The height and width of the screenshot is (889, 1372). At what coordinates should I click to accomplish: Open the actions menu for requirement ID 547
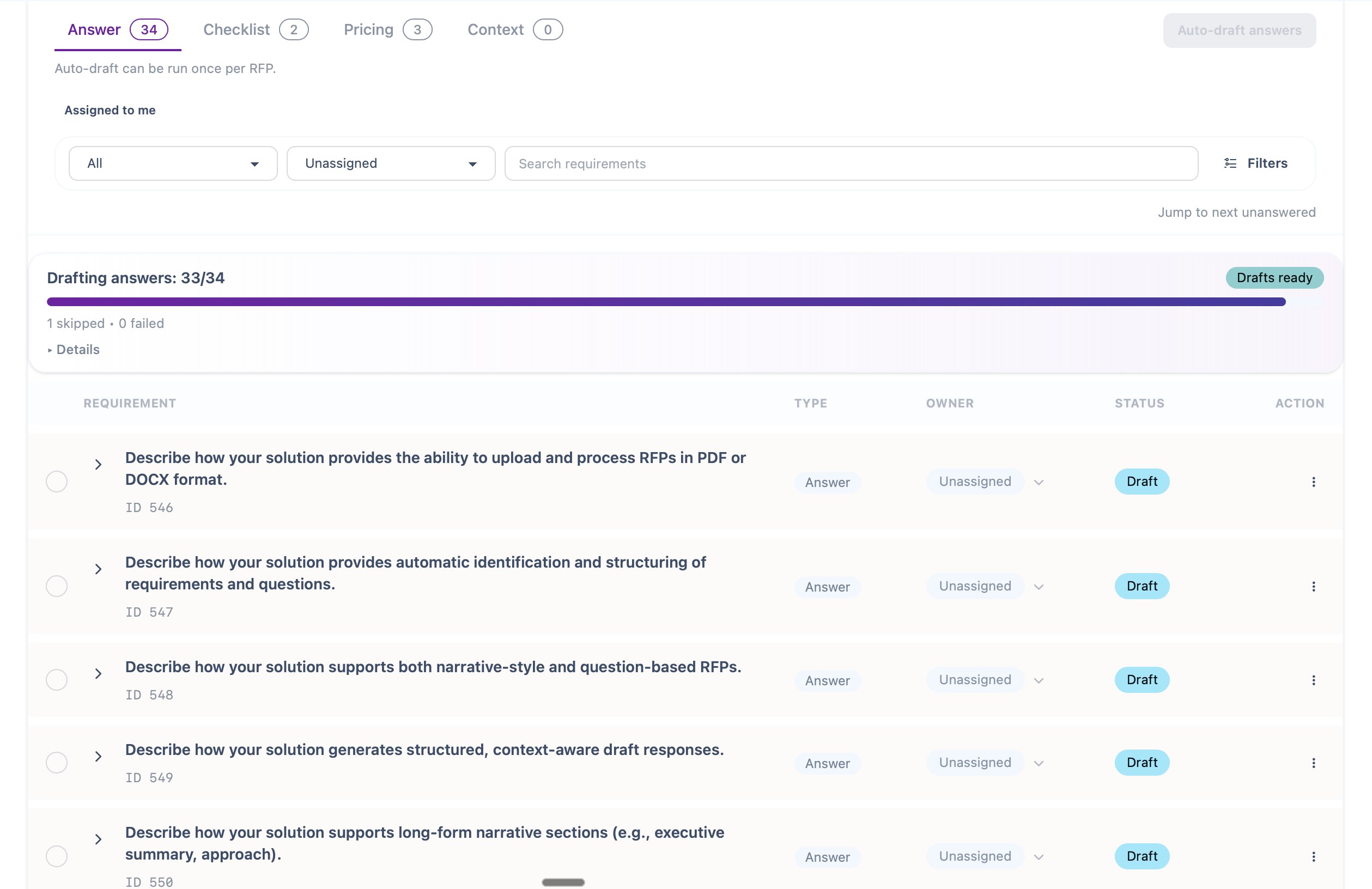(1314, 586)
